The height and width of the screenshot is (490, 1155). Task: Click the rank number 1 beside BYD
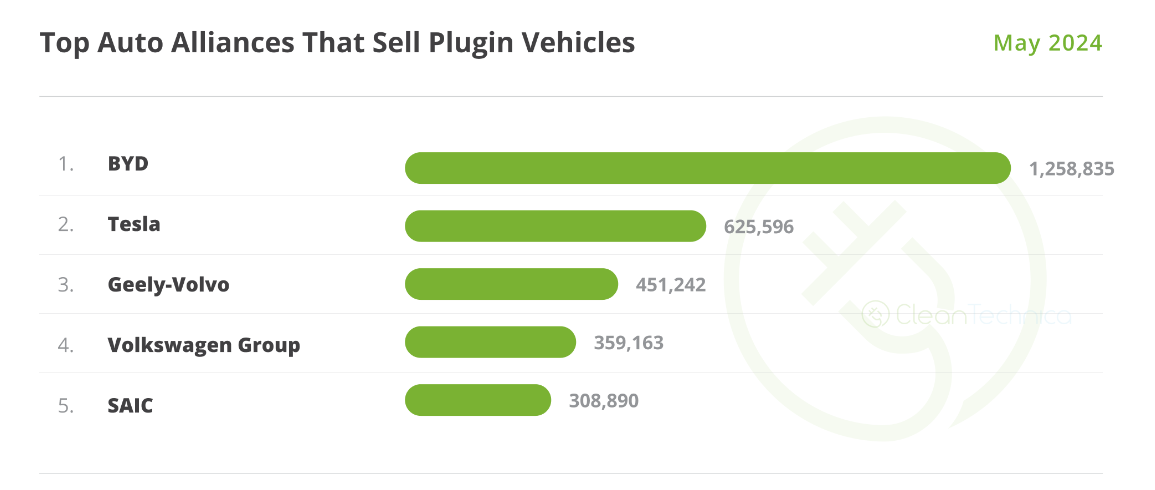(x=66, y=163)
